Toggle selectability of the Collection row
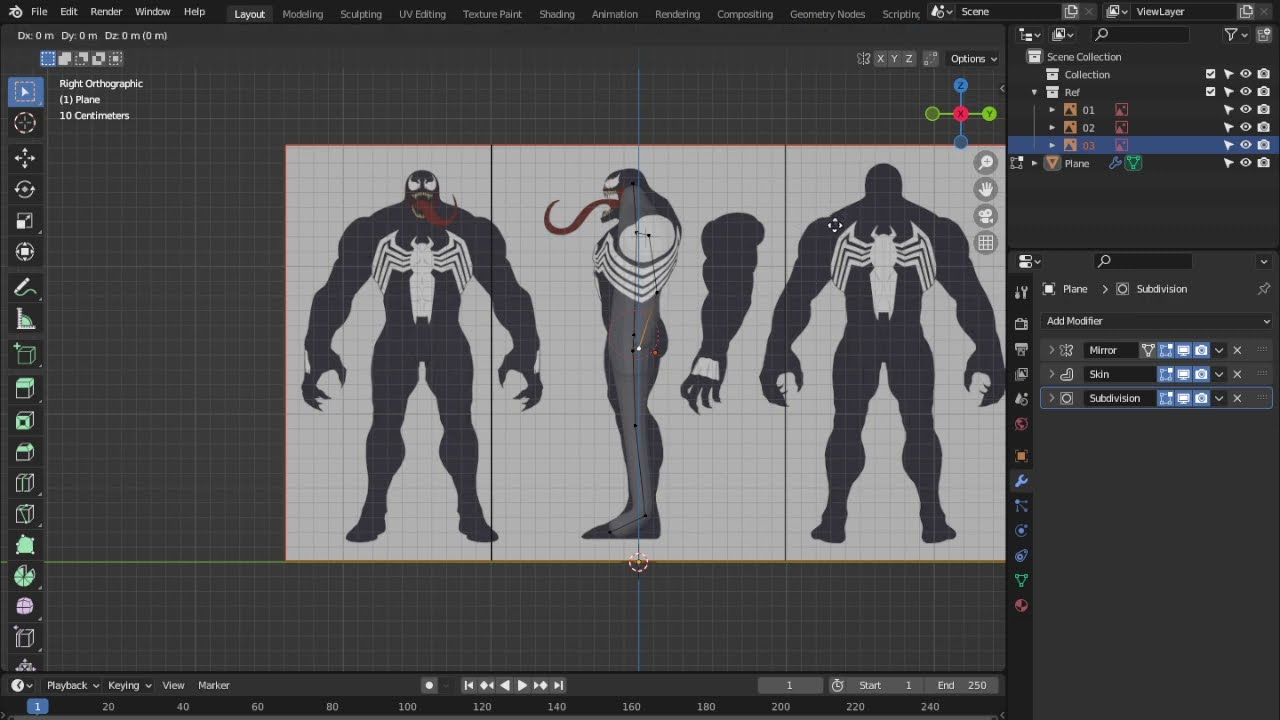Image resolution: width=1280 pixels, height=720 pixels. pyautogui.click(x=1229, y=74)
